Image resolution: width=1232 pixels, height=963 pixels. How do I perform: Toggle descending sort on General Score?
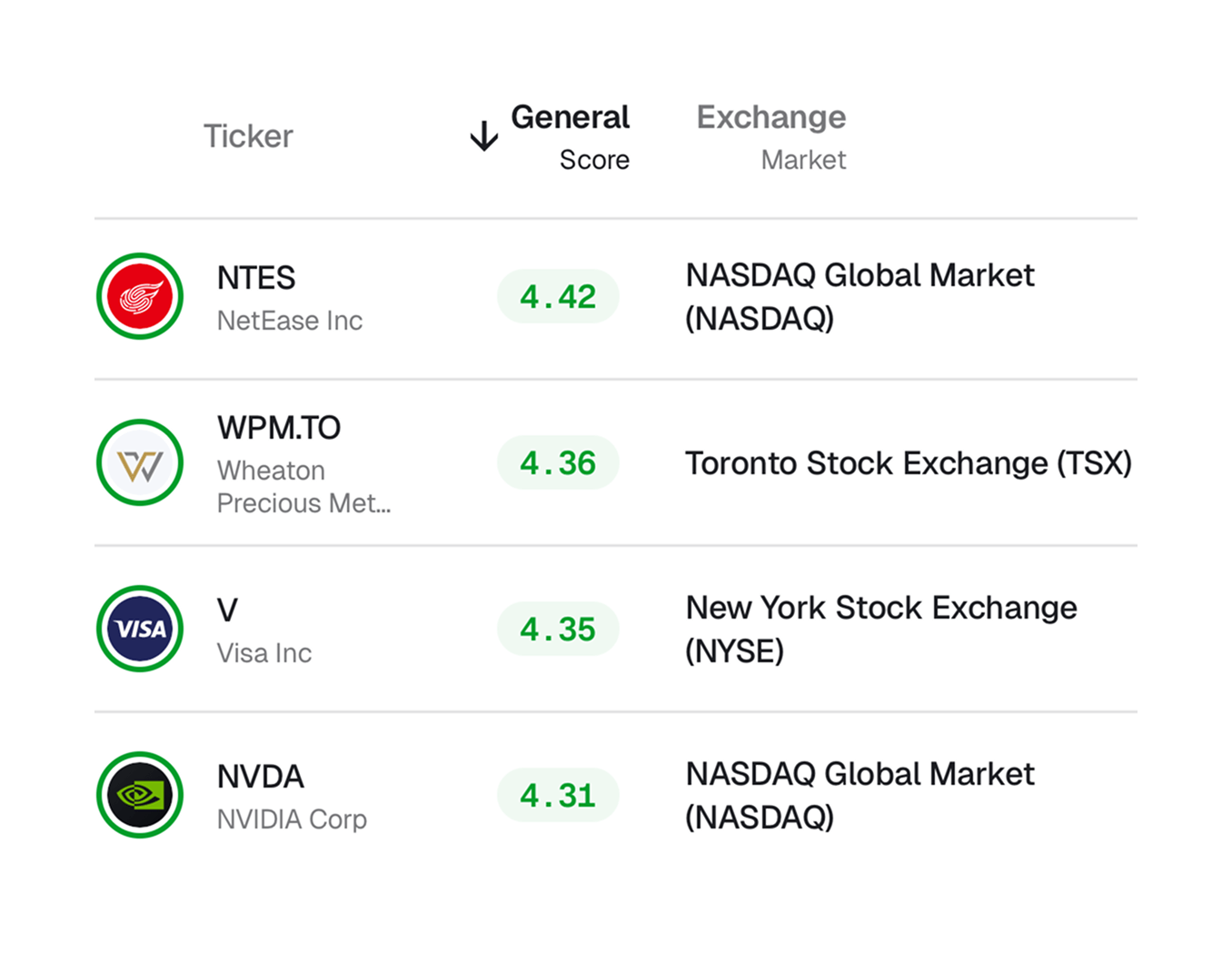[x=570, y=136]
